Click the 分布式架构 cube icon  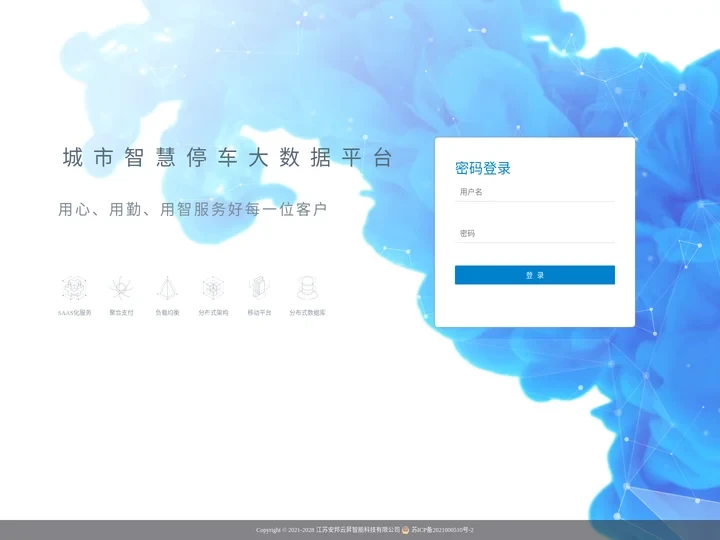[213, 288]
